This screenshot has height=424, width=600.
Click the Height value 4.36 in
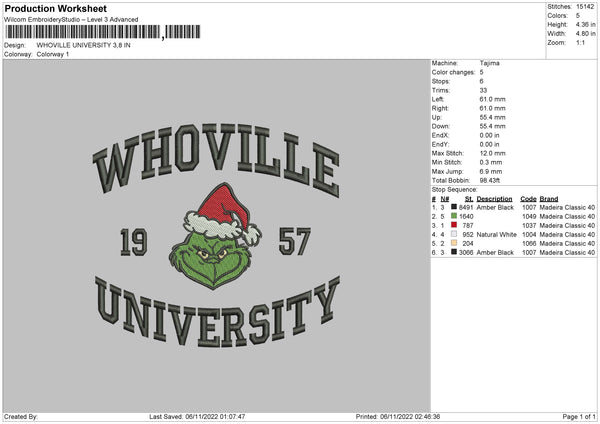(x=585, y=24)
